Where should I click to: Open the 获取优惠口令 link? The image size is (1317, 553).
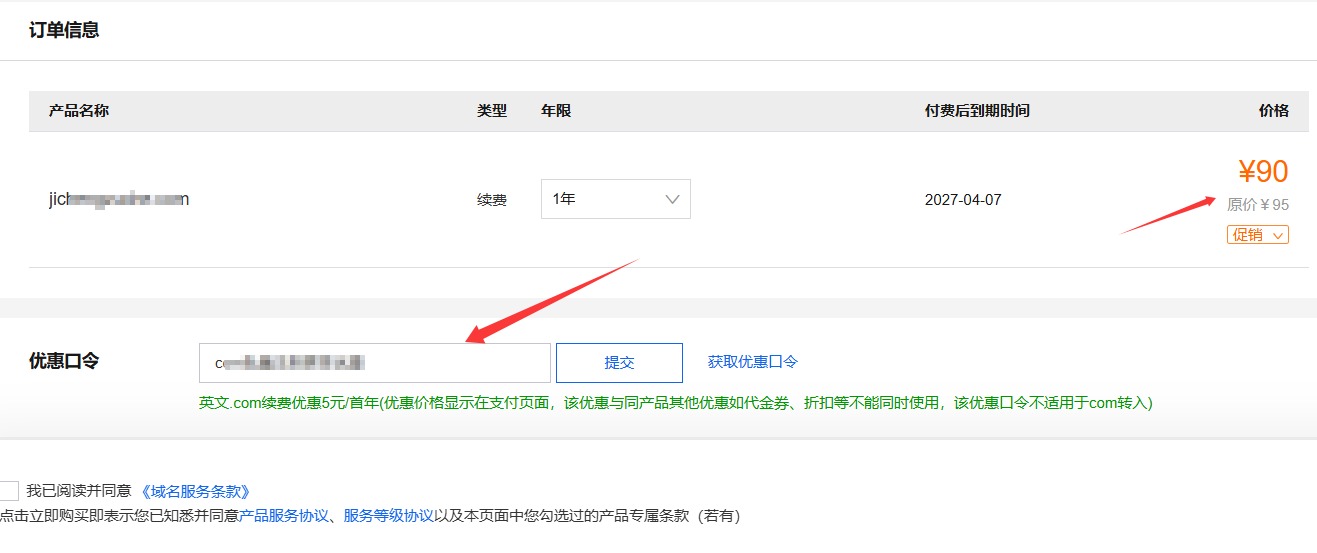click(752, 362)
